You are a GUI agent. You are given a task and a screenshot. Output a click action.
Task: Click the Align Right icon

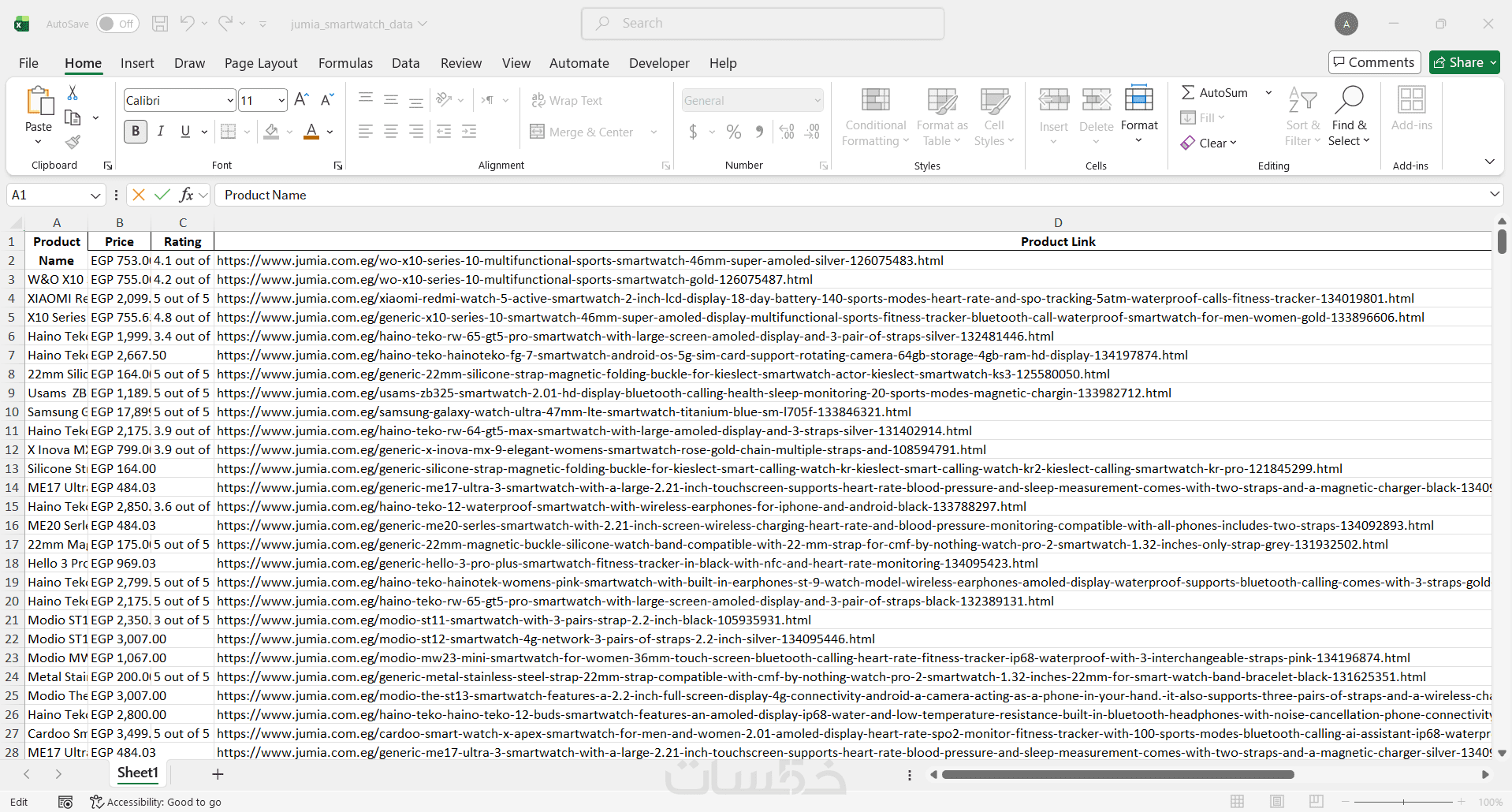[416, 132]
